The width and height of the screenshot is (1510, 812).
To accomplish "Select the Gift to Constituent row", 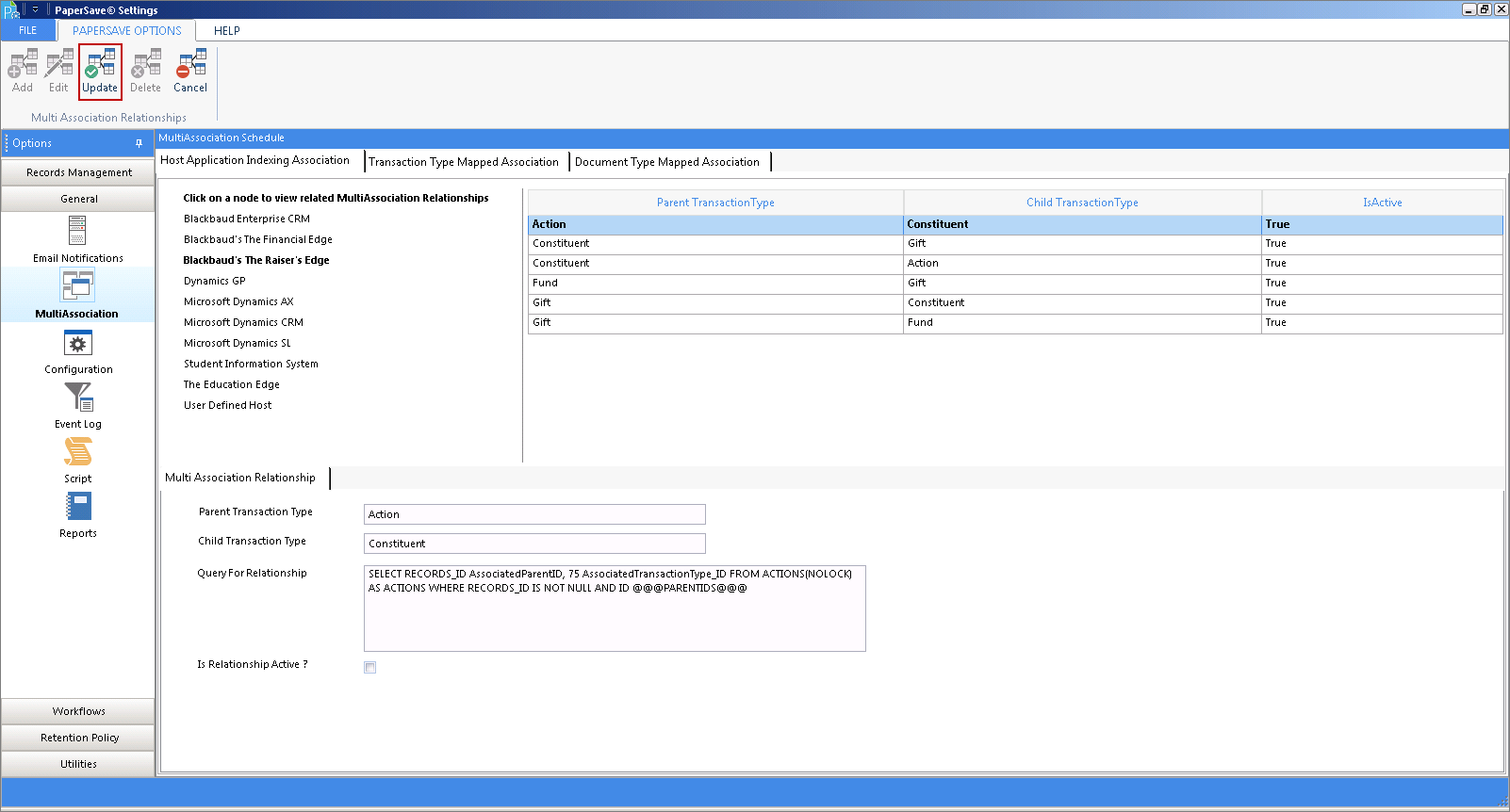I will [x=1015, y=303].
